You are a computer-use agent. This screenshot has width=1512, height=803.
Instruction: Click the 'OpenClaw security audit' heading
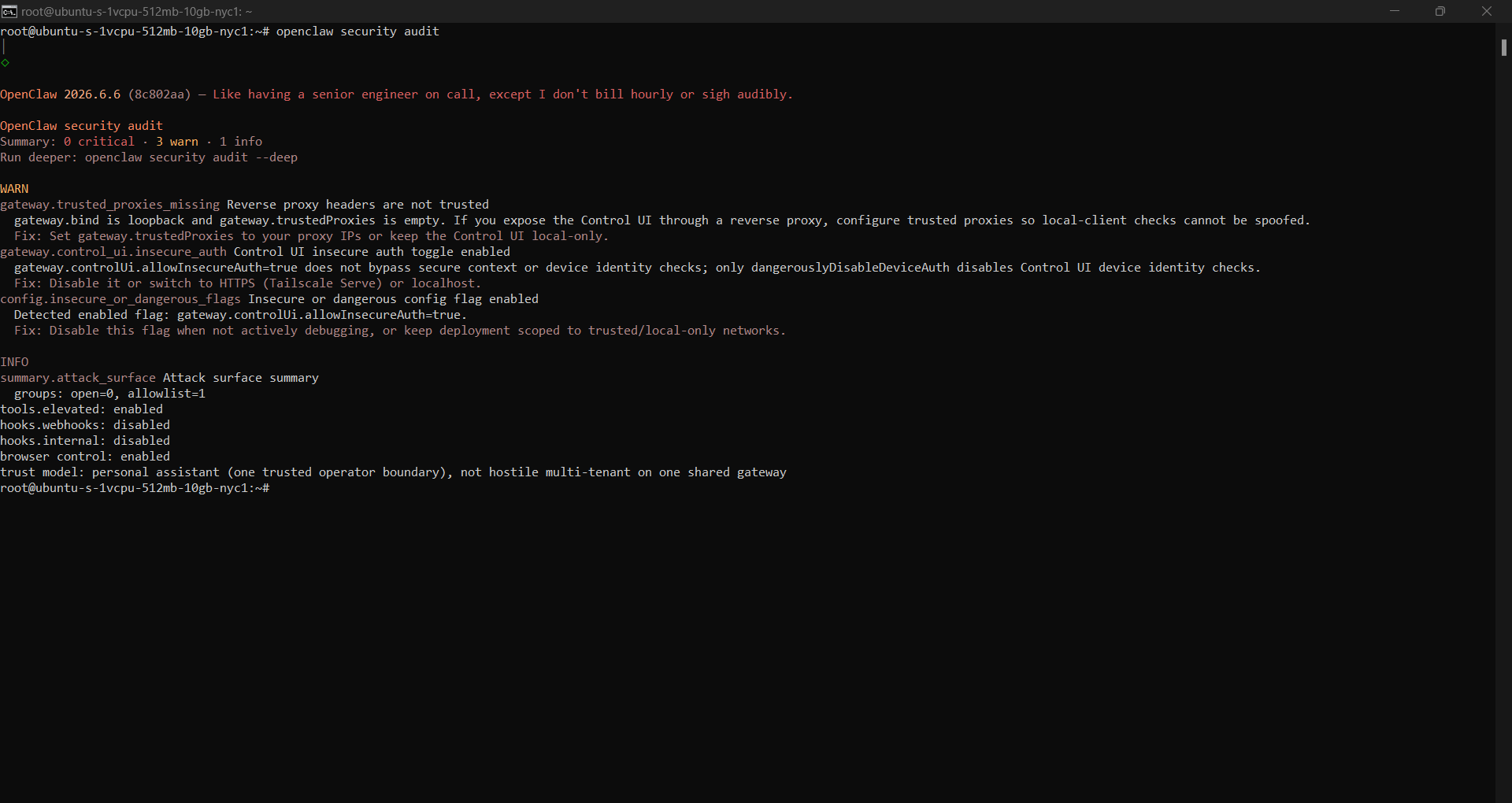tap(82, 126)
